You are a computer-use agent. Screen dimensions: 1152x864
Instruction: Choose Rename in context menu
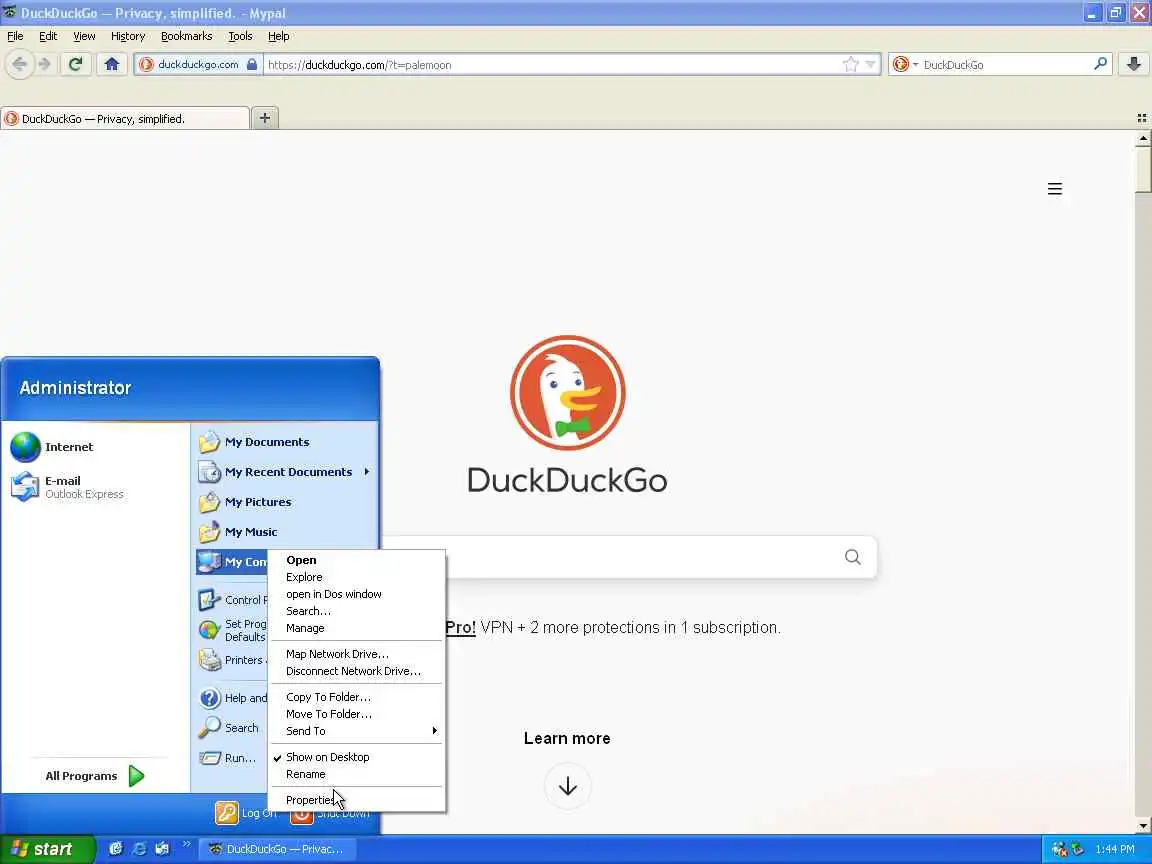pyautogui.click(x=356, y=774)
